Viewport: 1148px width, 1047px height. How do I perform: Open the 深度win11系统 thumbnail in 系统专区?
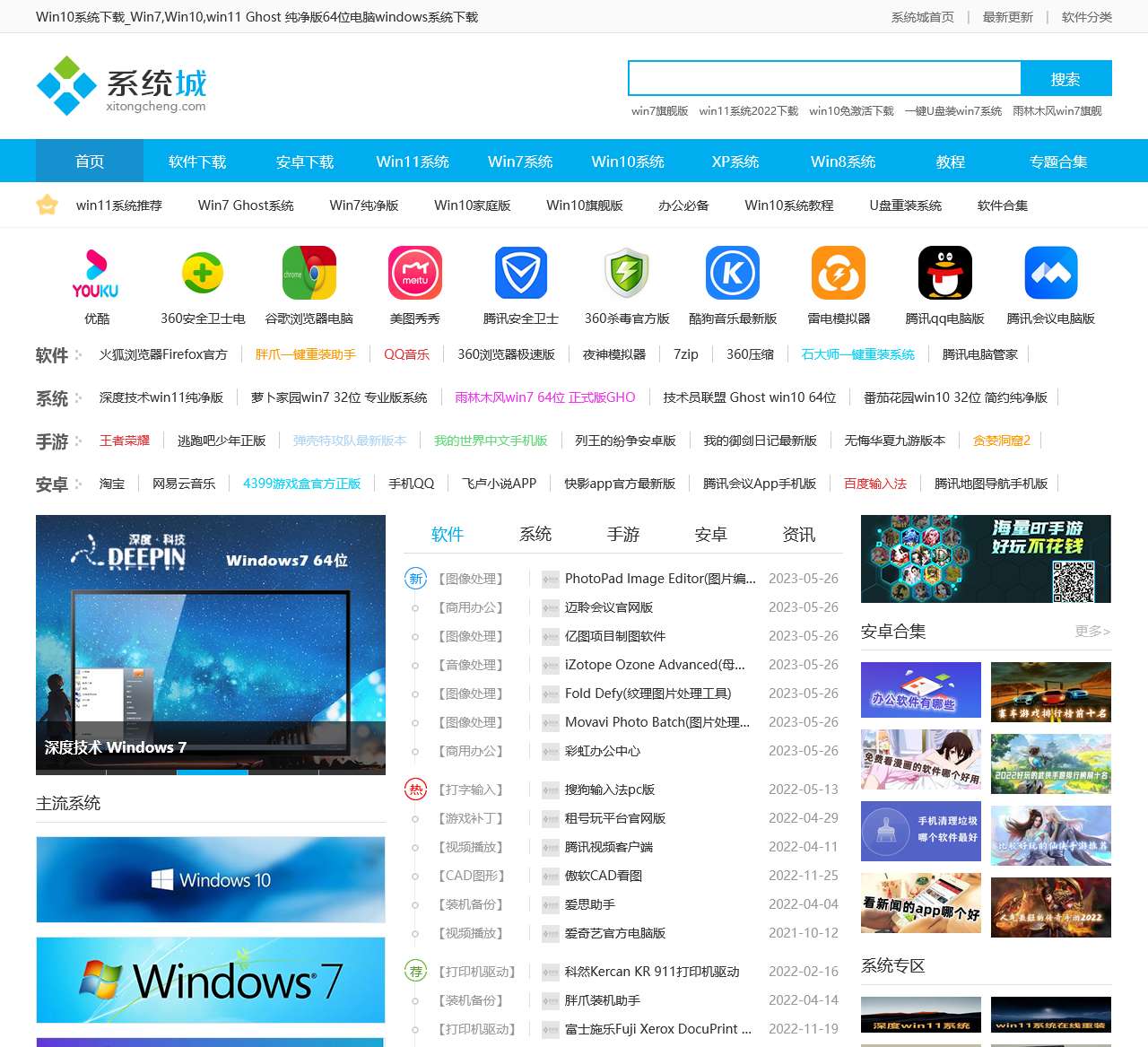921,1015
